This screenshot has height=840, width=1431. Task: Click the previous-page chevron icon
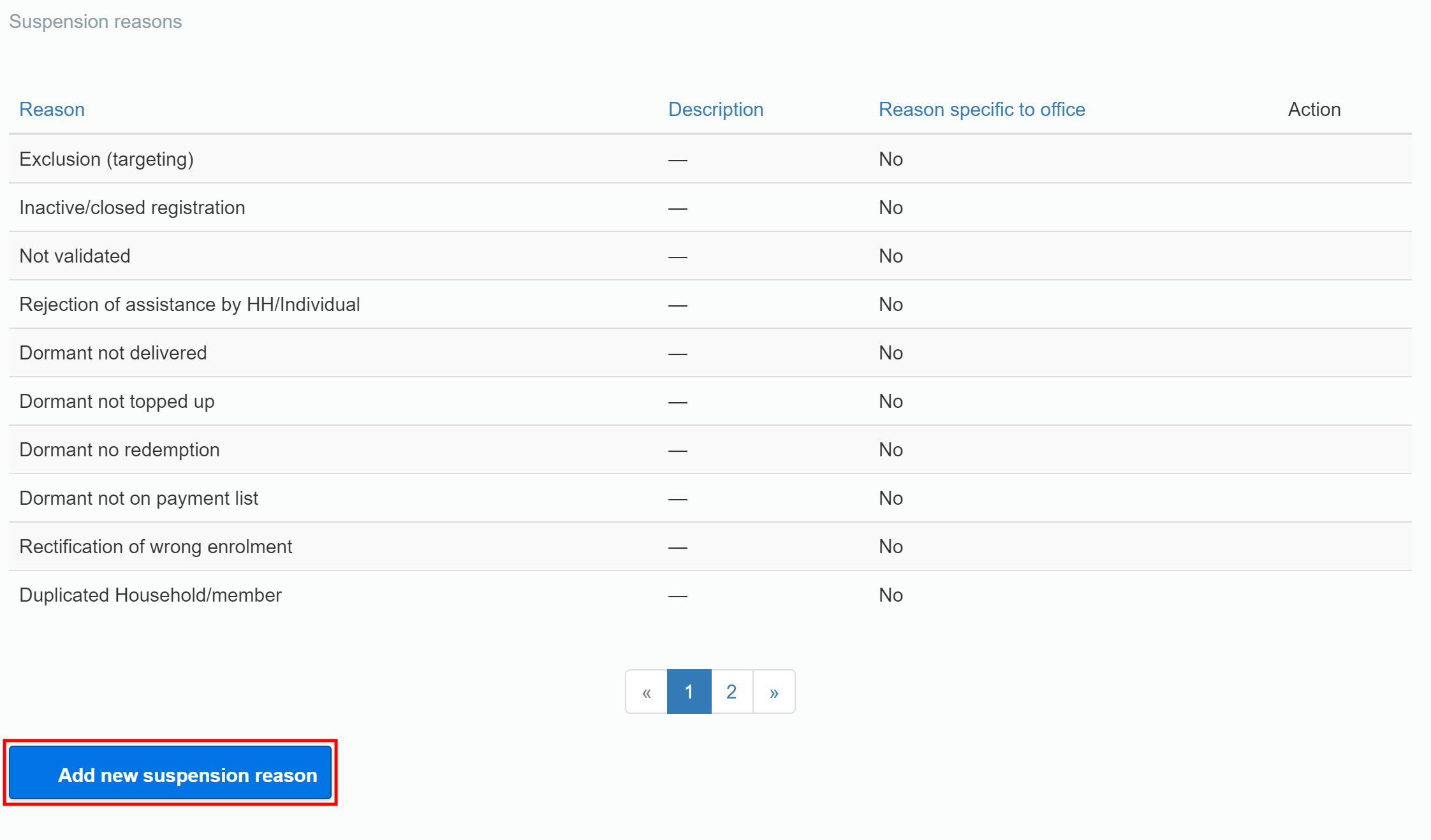click(x=646, y=692)
